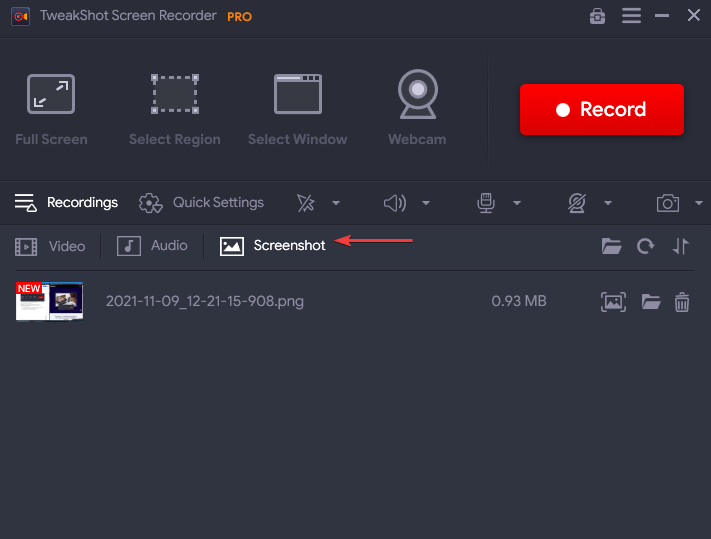Expand the system audio speaker dropdown
The image size is (711, 539).
(426, 203)
